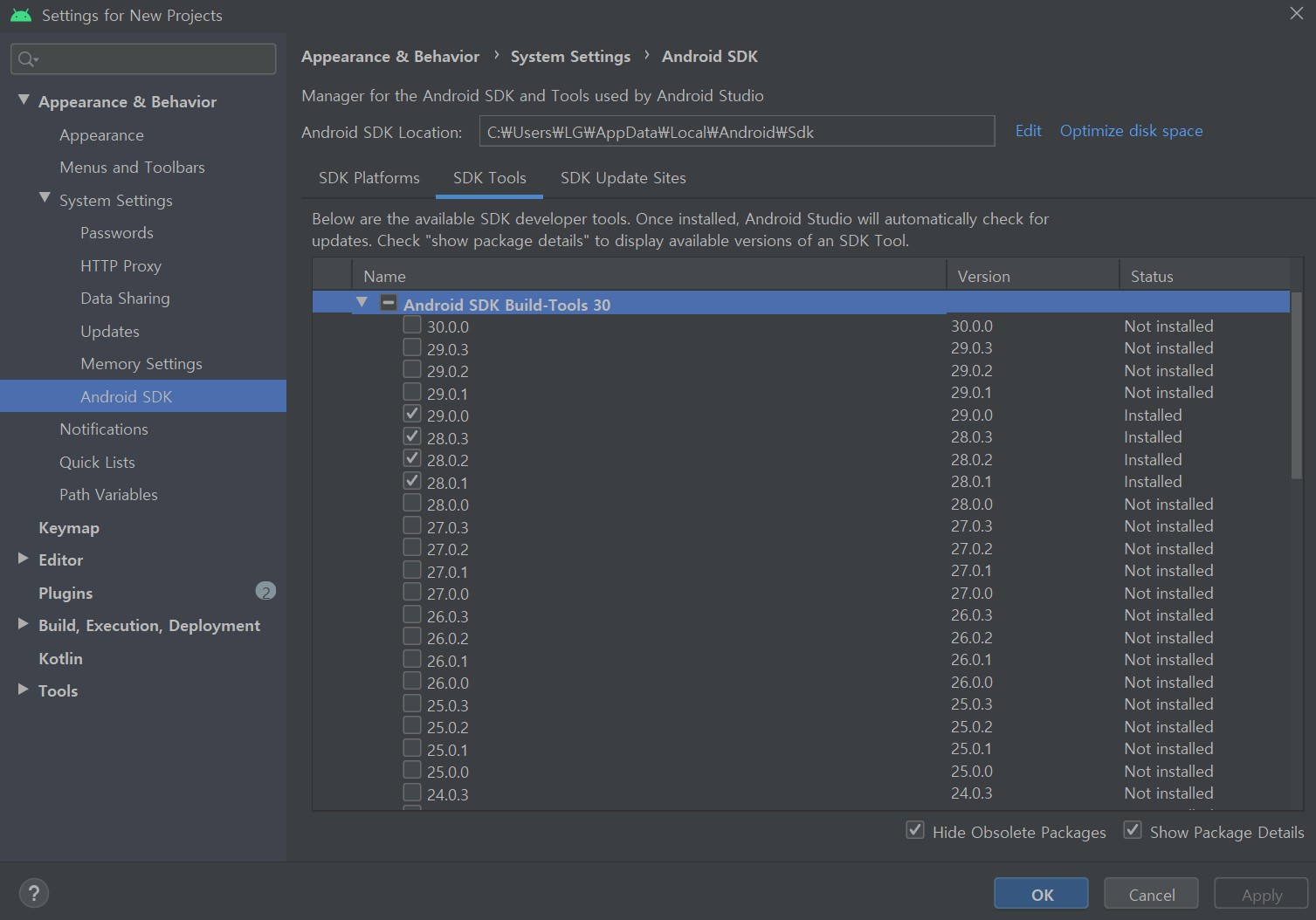This screenshot has width=1316, height=920.
Task: Open the Keymap settings page
Action: click(68, 528)
